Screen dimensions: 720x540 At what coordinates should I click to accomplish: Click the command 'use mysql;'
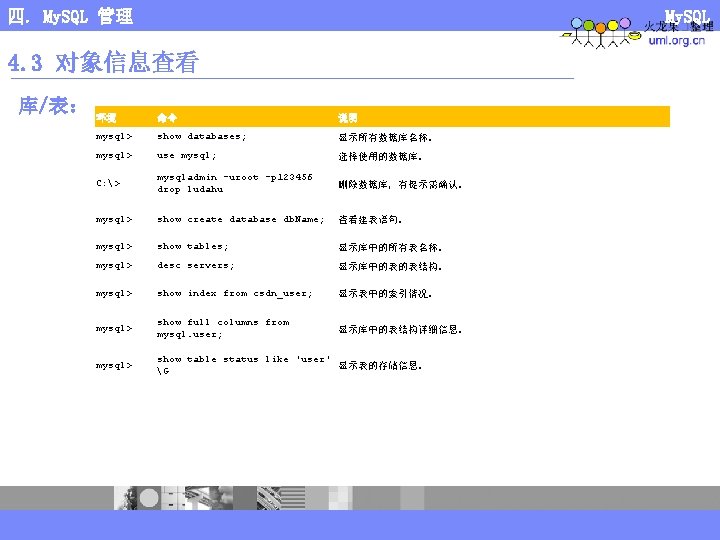(x=186, y=156)
